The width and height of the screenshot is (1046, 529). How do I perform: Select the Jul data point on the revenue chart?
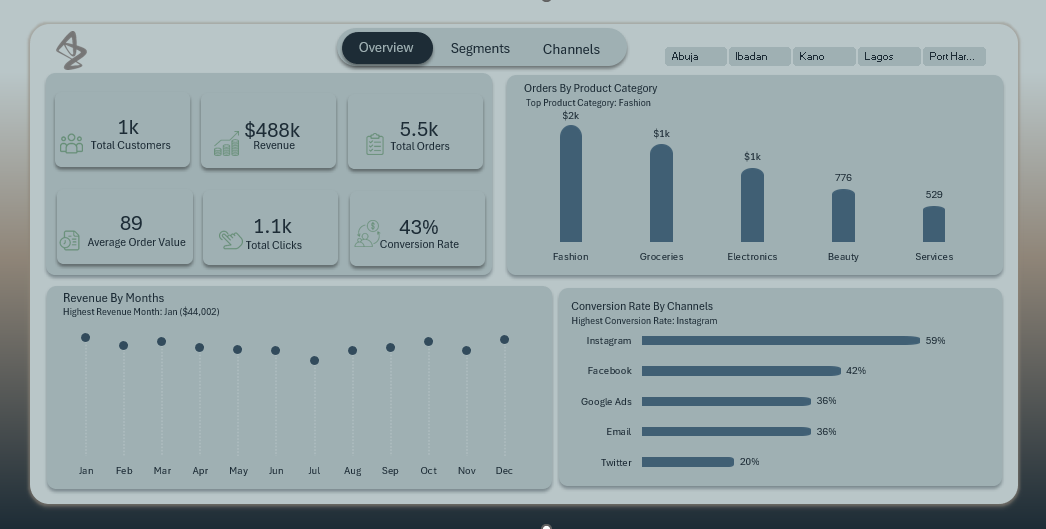314,360
